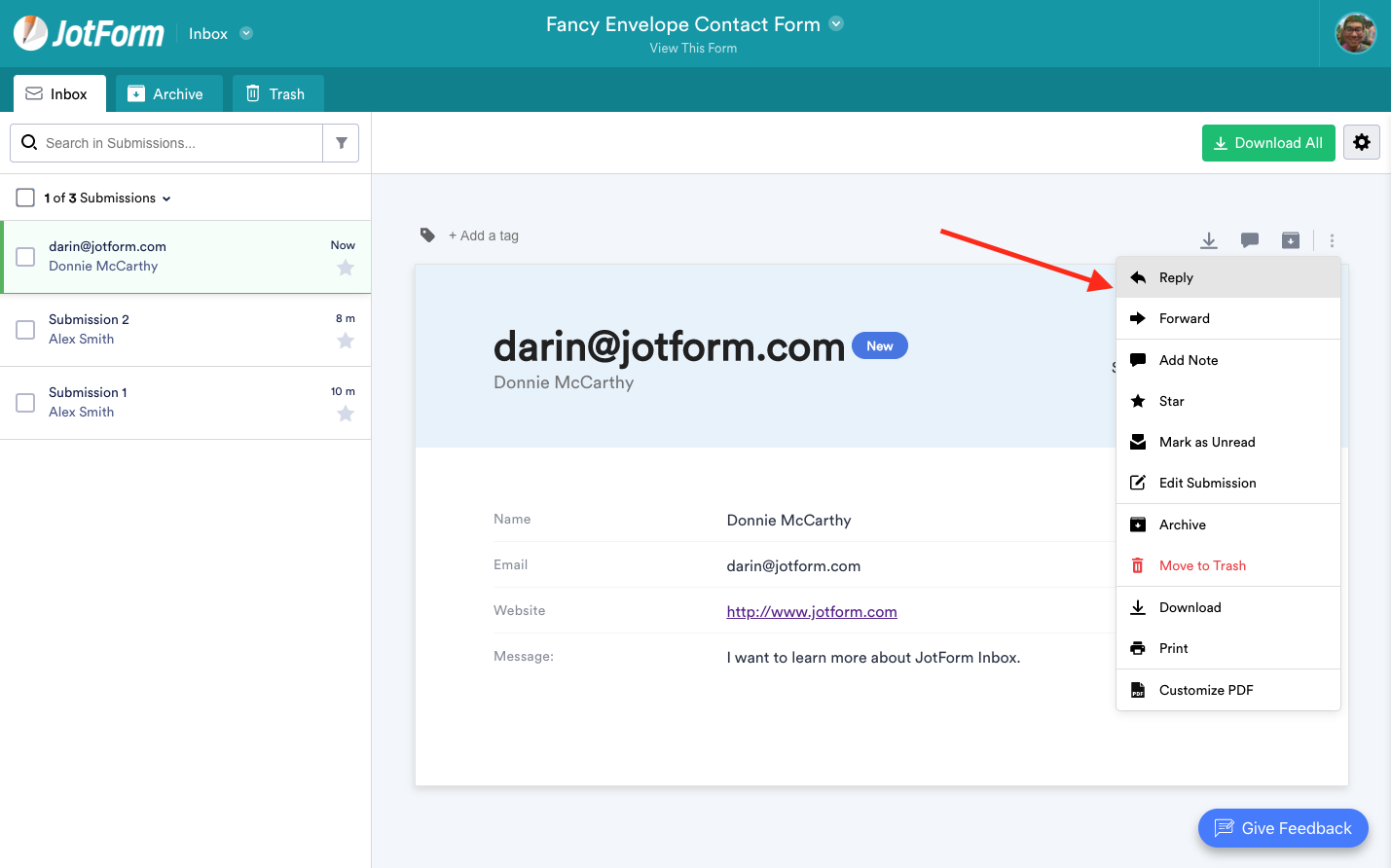
Task: Select Reply from the menu
Action: click(1228, 277)
